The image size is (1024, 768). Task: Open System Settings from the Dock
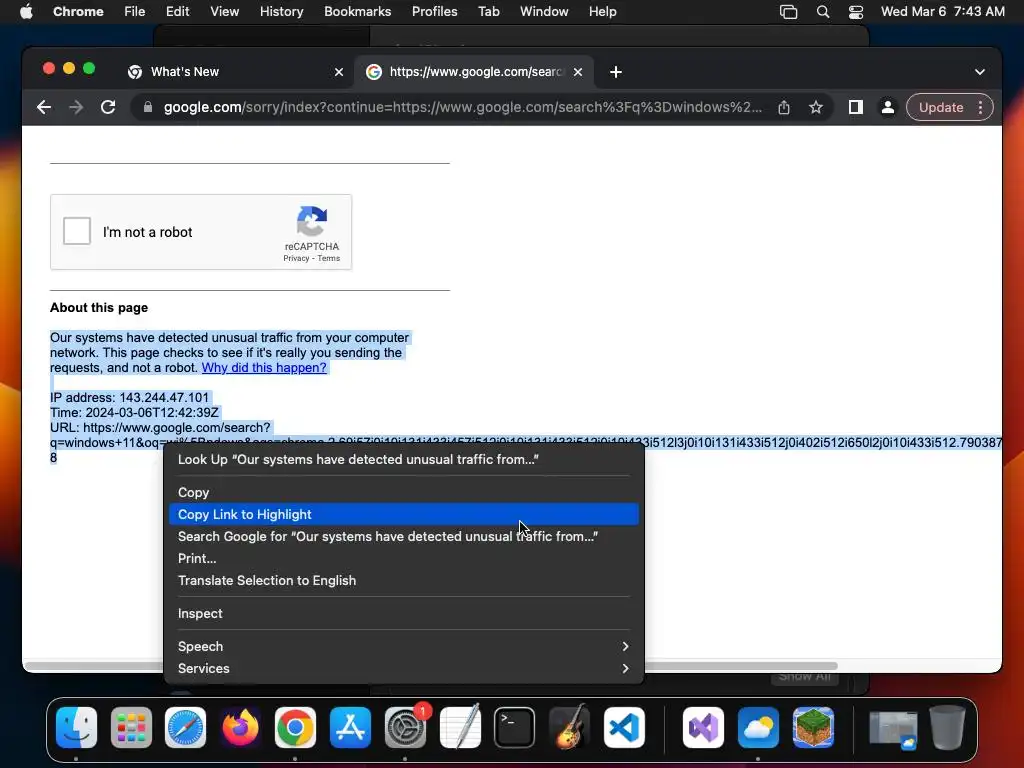coord(405,727)
